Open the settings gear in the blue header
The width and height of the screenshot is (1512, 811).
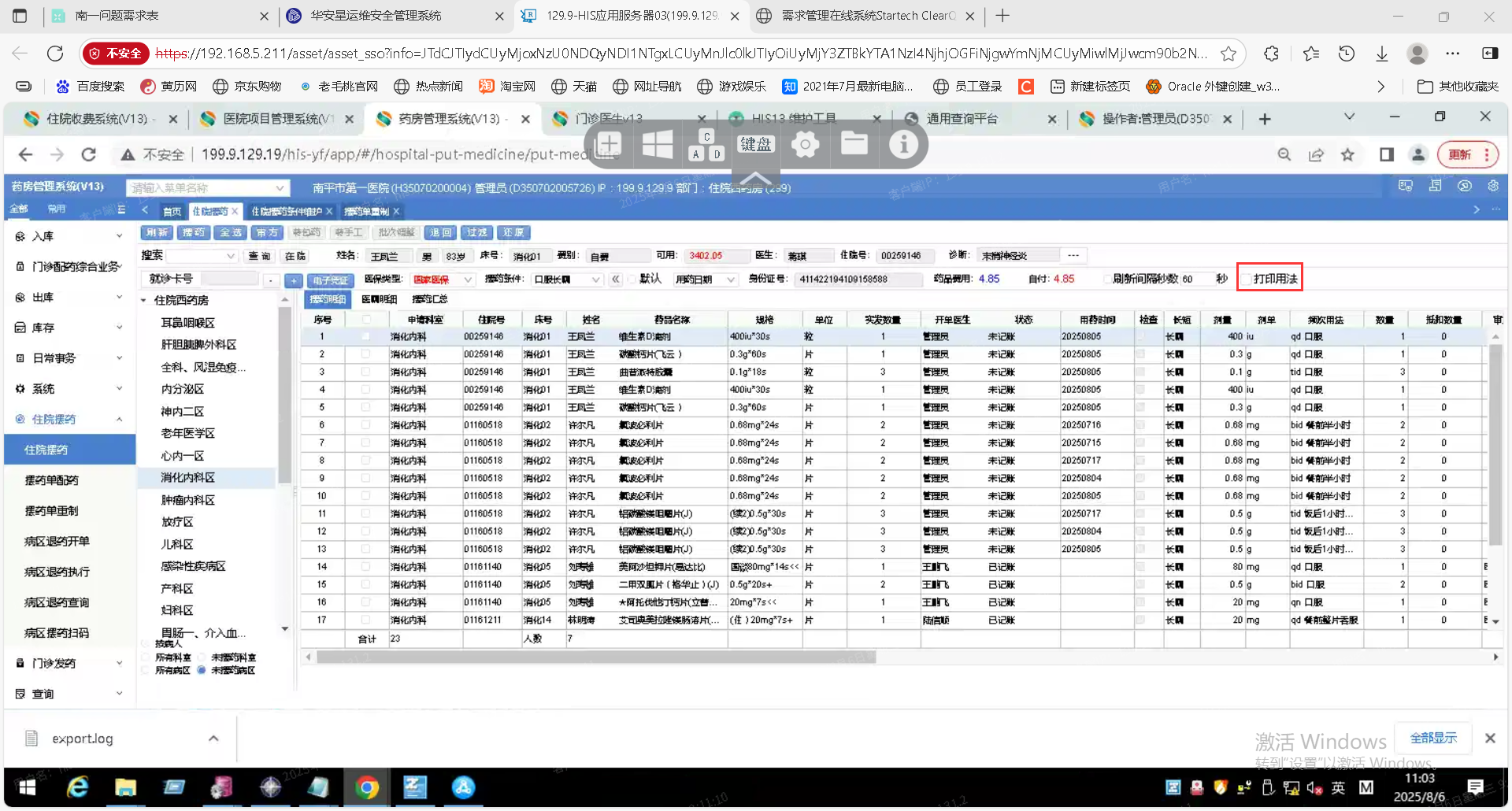click(1492, 186)
